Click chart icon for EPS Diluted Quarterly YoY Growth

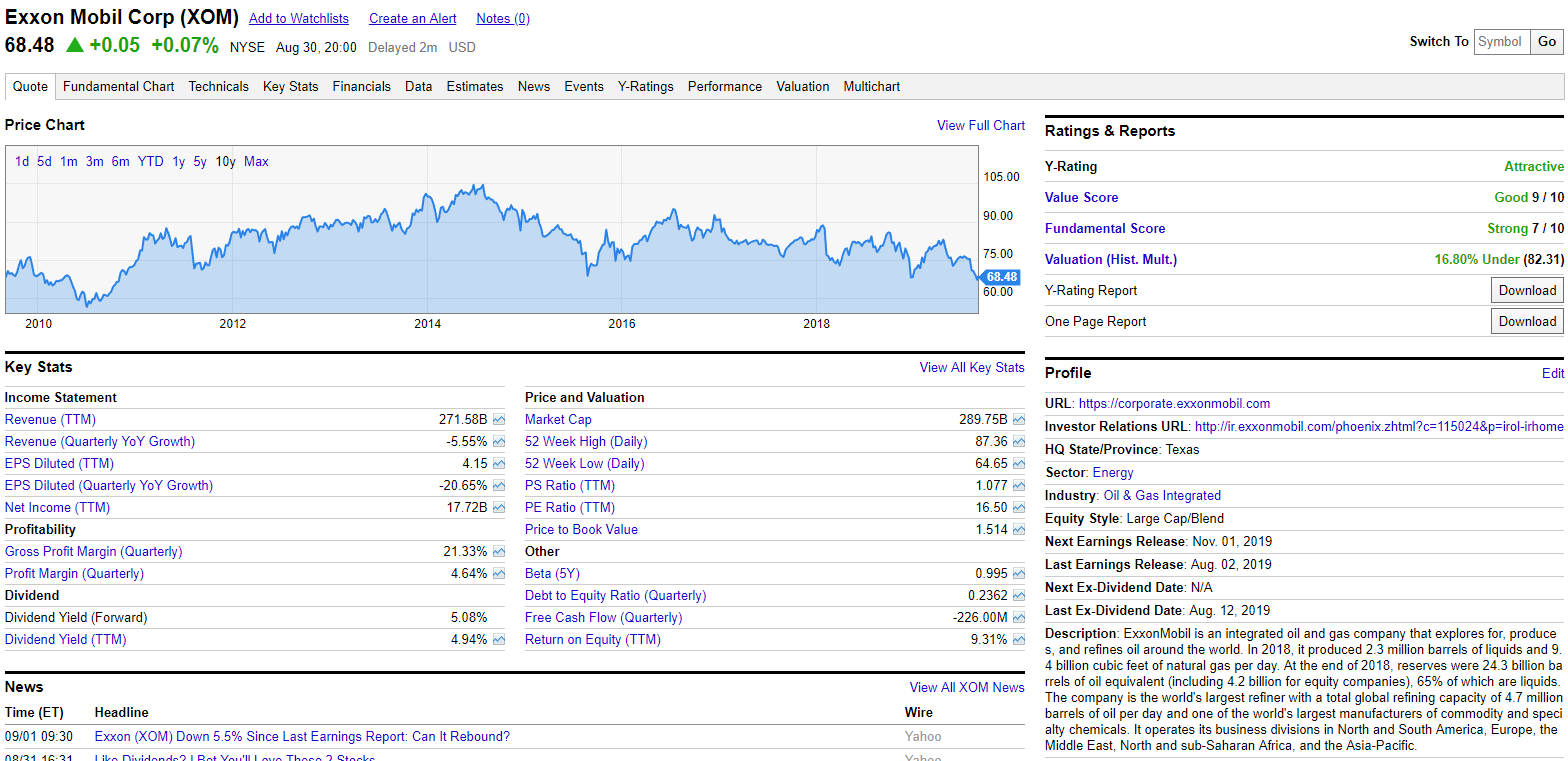[499, 486]
